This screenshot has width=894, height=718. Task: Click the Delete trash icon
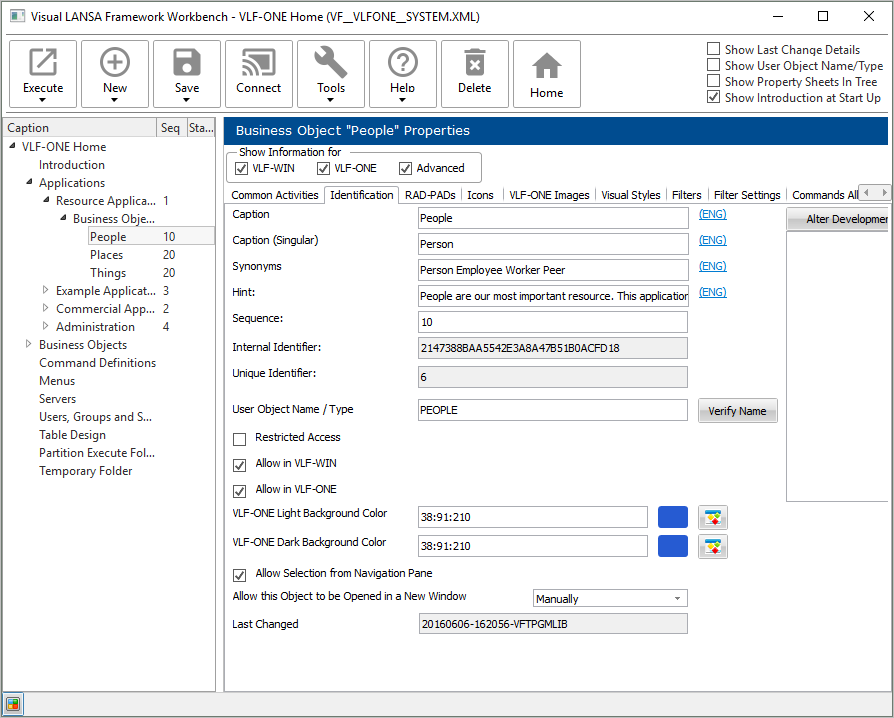475,64
